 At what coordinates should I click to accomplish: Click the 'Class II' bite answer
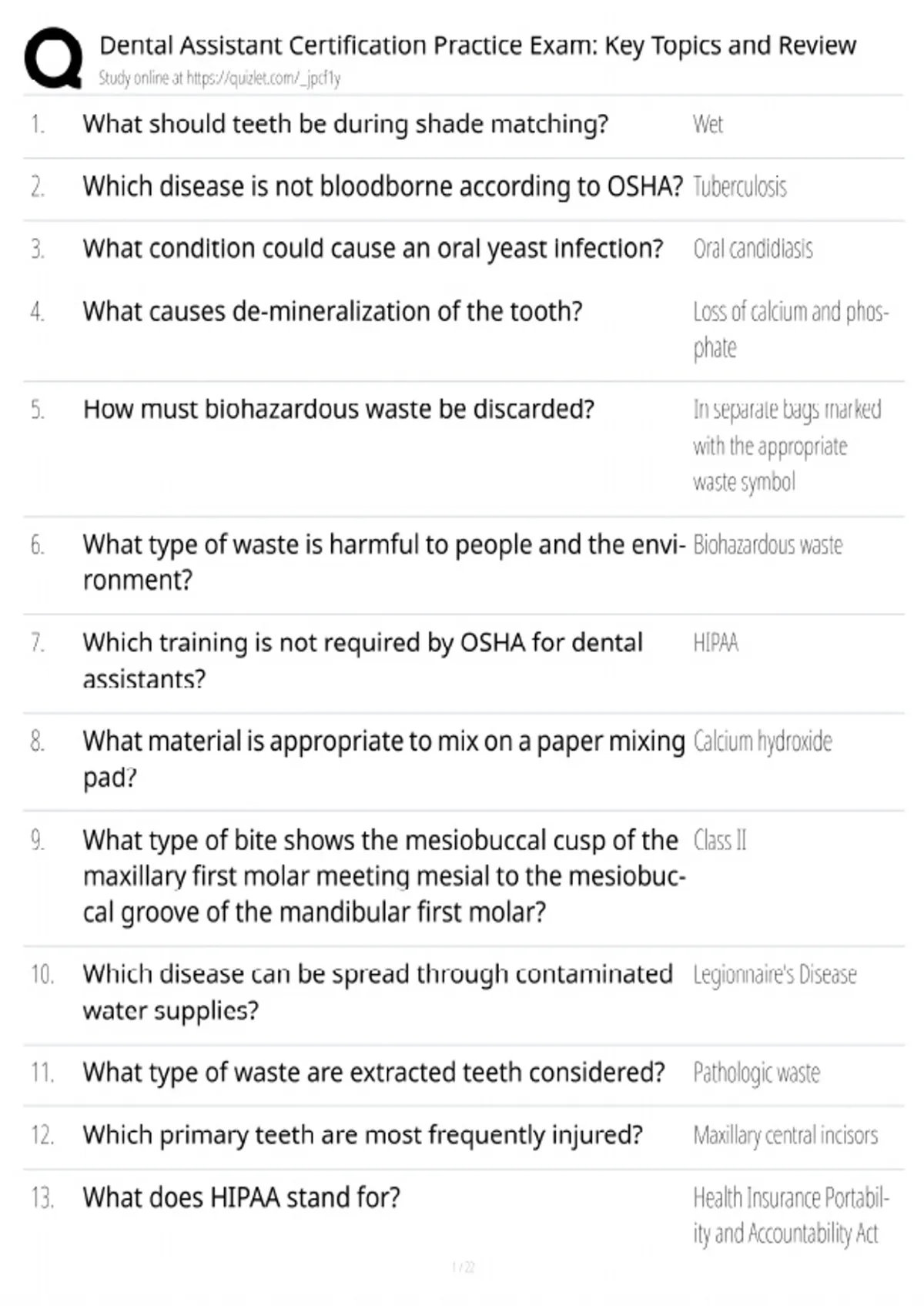coord(720,840)
